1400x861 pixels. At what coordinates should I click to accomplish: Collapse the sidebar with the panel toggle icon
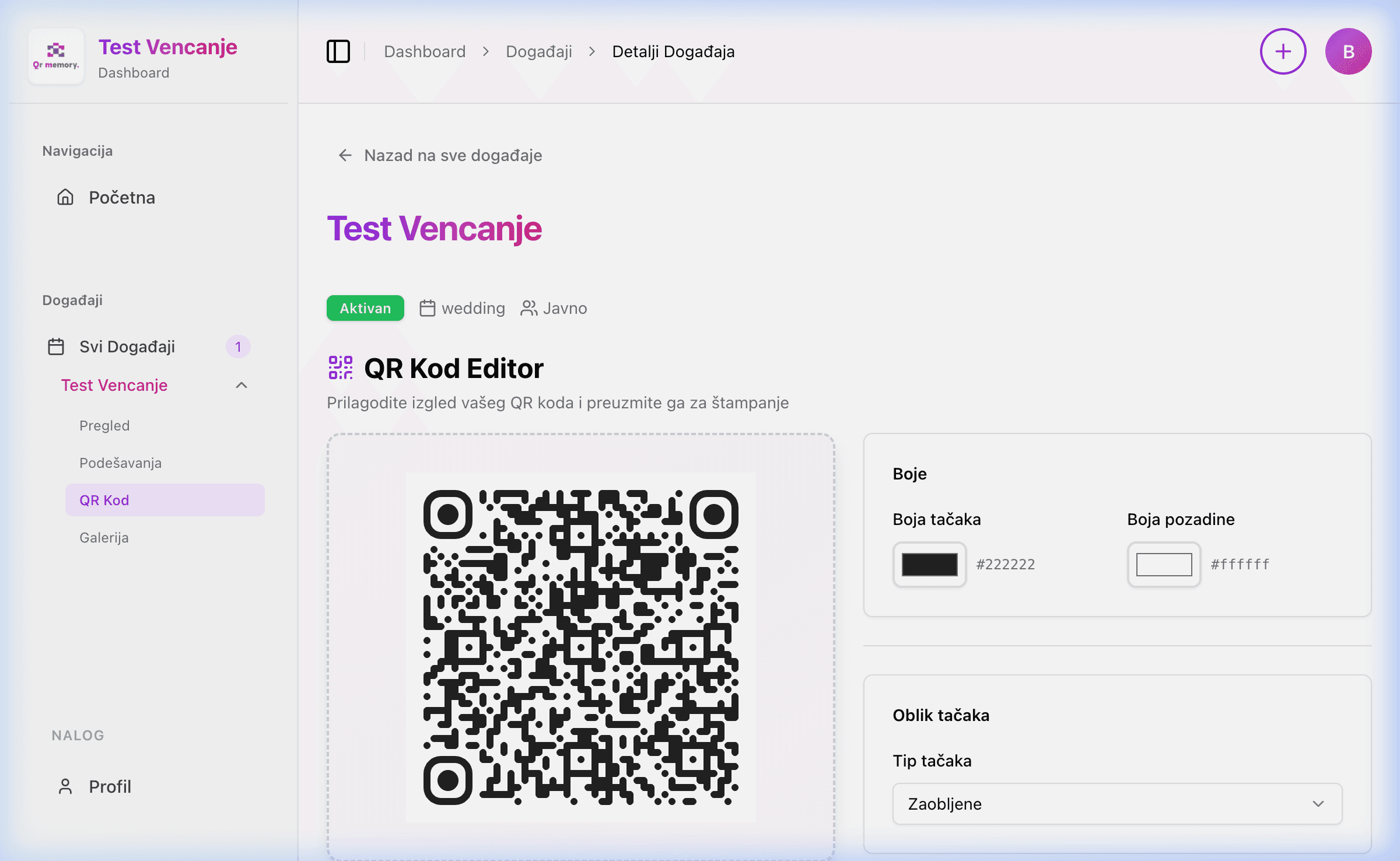pos(339,51)
